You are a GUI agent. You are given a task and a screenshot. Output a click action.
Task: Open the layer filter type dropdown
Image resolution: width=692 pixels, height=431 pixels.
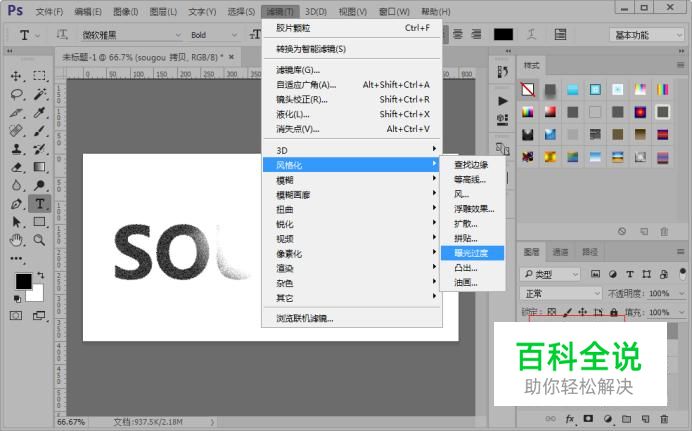[x=550, y=274]
